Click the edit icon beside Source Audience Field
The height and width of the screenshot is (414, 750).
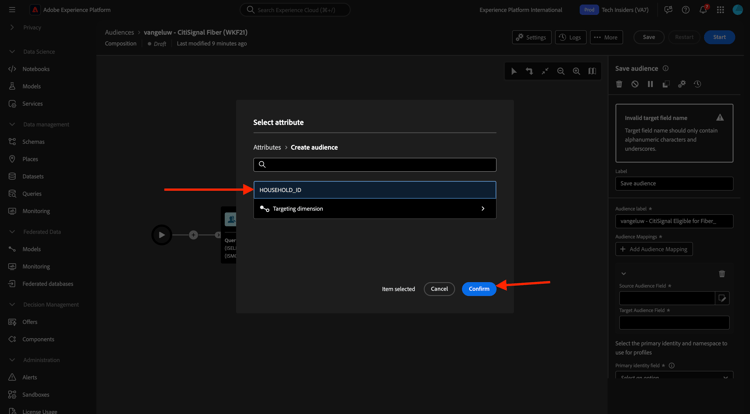tap(722, 298)
